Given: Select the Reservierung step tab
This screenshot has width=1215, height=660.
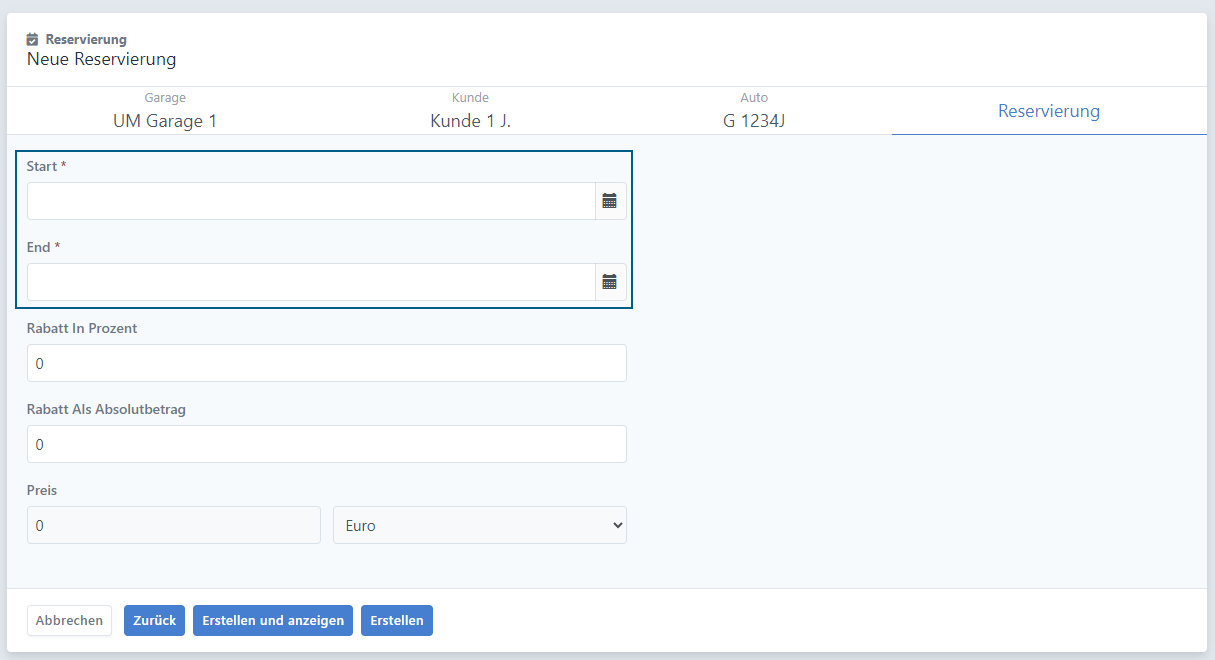Looking at the screenshot, I should point(1049,111).
